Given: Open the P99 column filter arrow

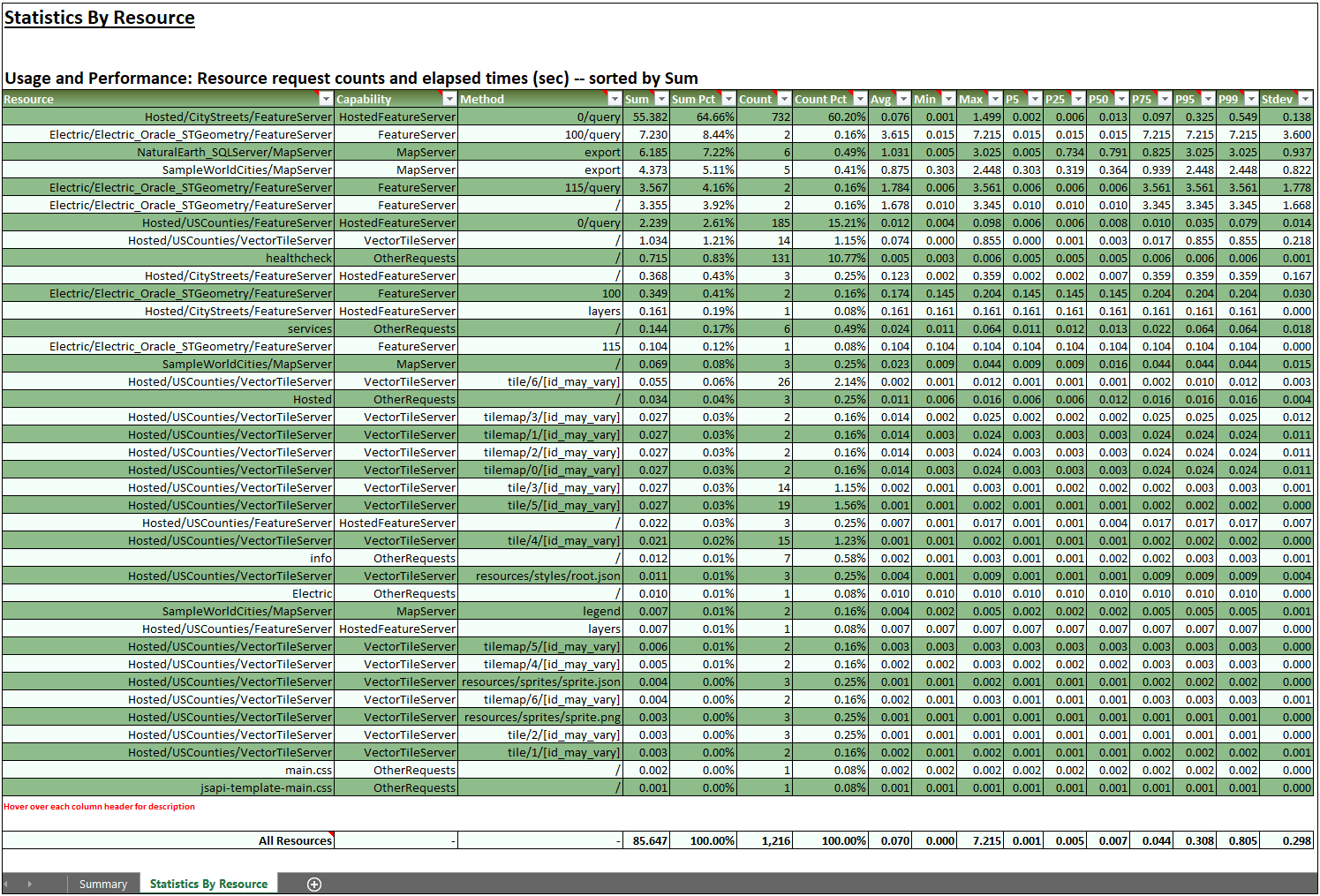Looking at the screenshot, I should pyautogui.click(x=1249, y=99).
